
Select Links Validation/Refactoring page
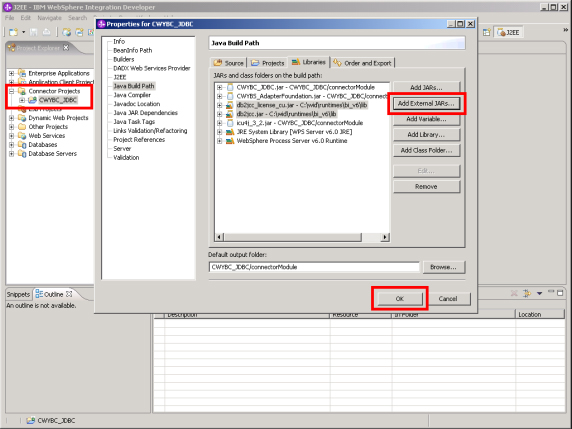tap(150, 131)
